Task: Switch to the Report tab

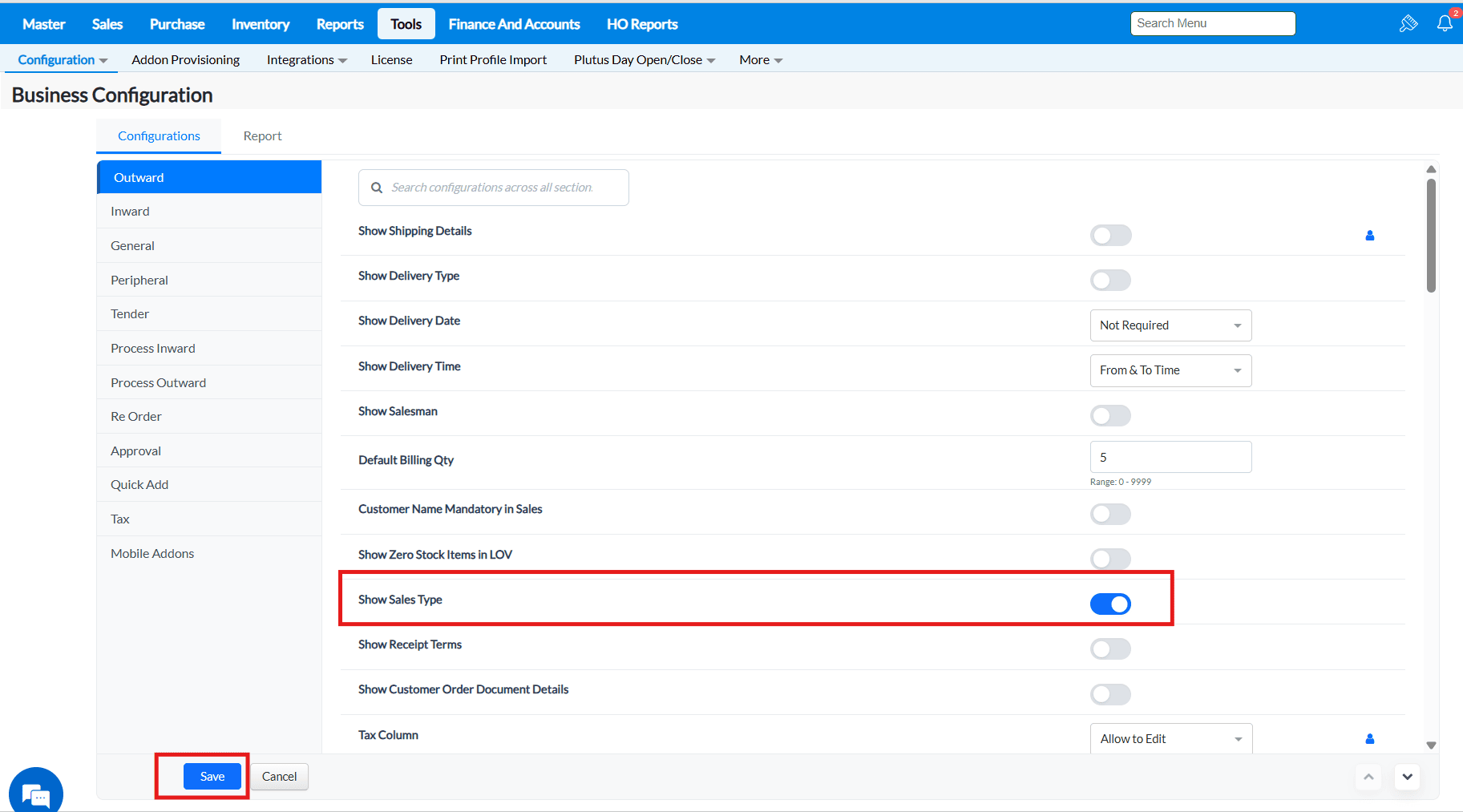Action: tap(263, 136)
